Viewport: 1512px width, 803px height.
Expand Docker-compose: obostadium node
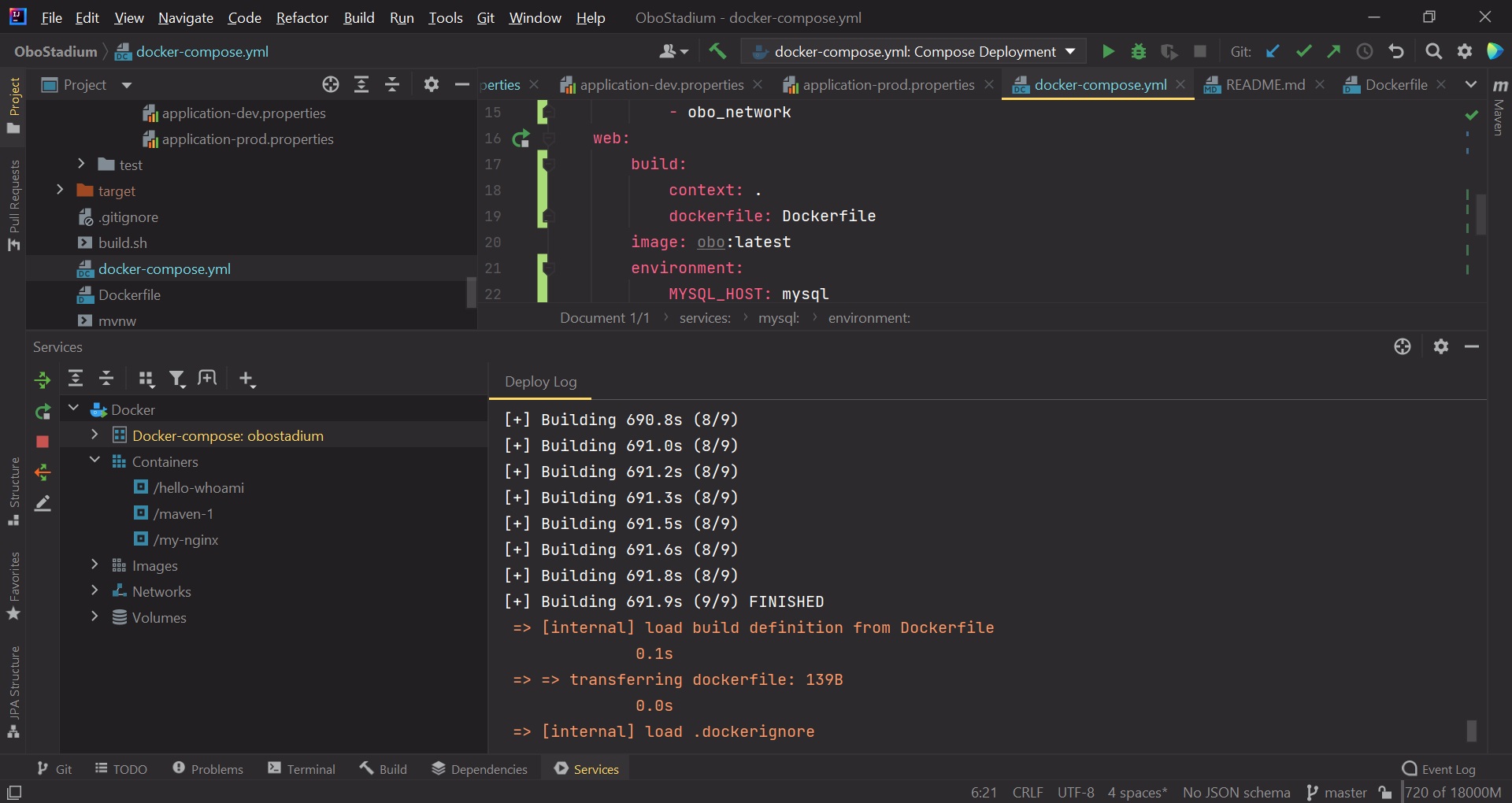pos(94,434)
